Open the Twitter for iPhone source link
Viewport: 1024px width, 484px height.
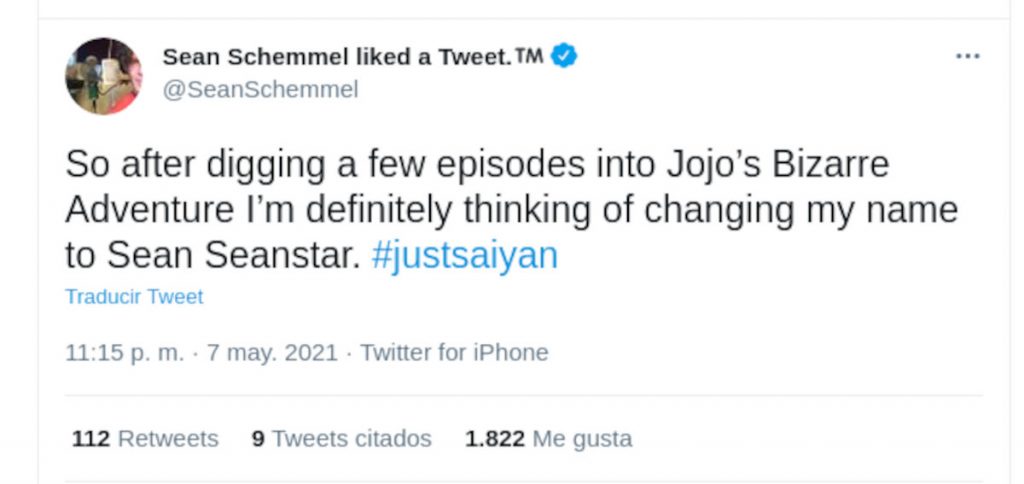point(454,352)
